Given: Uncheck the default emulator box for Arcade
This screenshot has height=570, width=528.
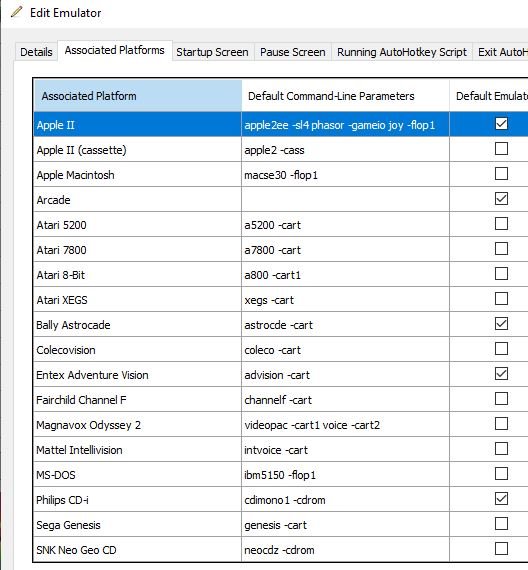Looking at the screenshot, I should (x=501, y=199).
